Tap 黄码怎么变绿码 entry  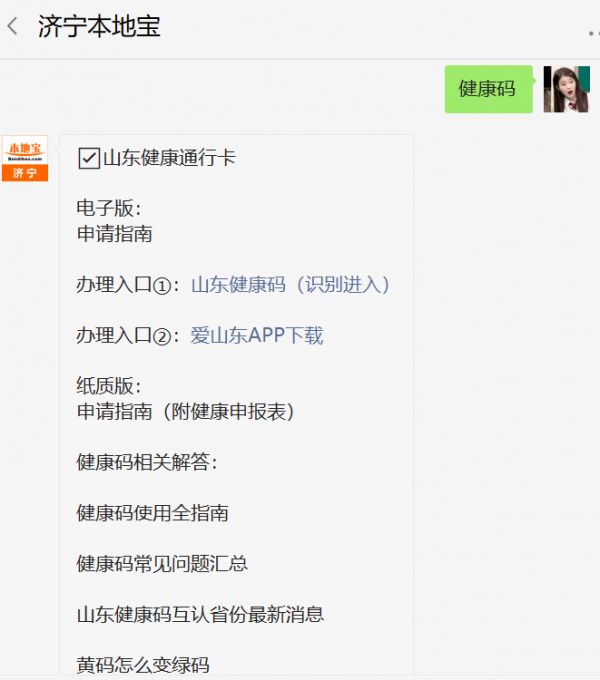point(143,665)
